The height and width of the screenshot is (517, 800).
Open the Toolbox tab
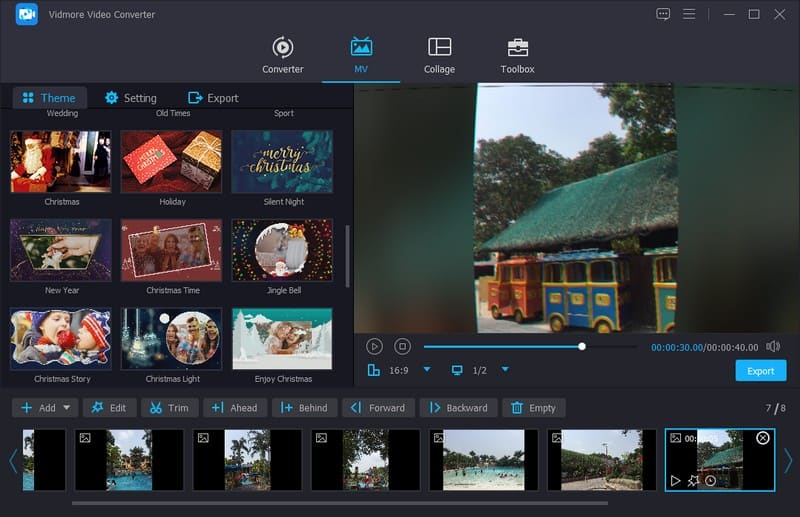point(517,55)
